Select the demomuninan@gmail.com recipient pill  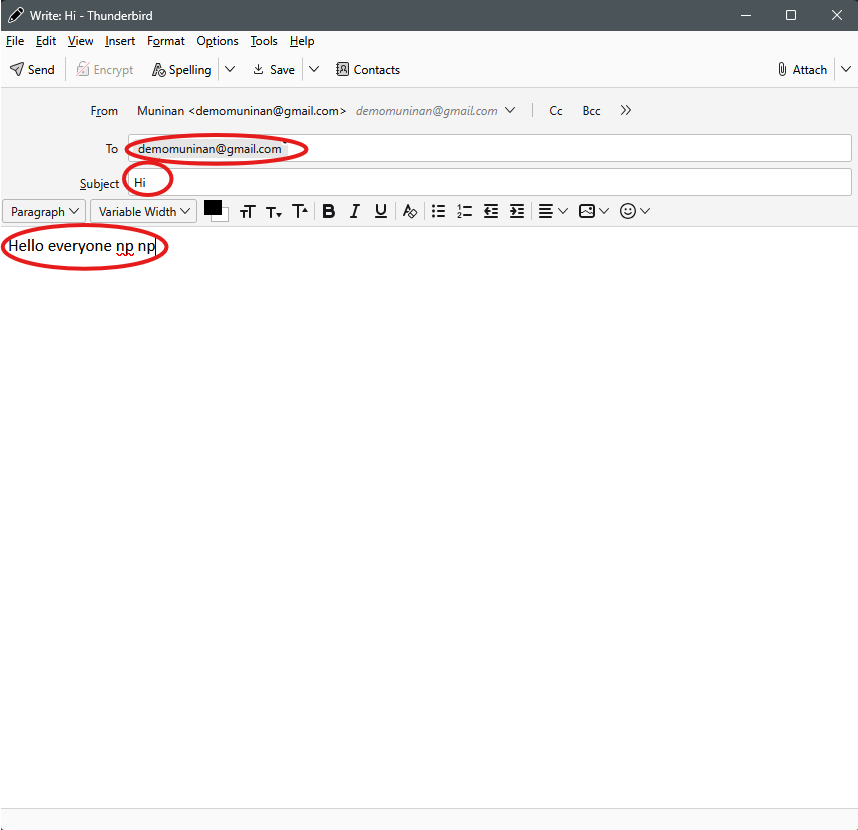[x=210, y=149]
